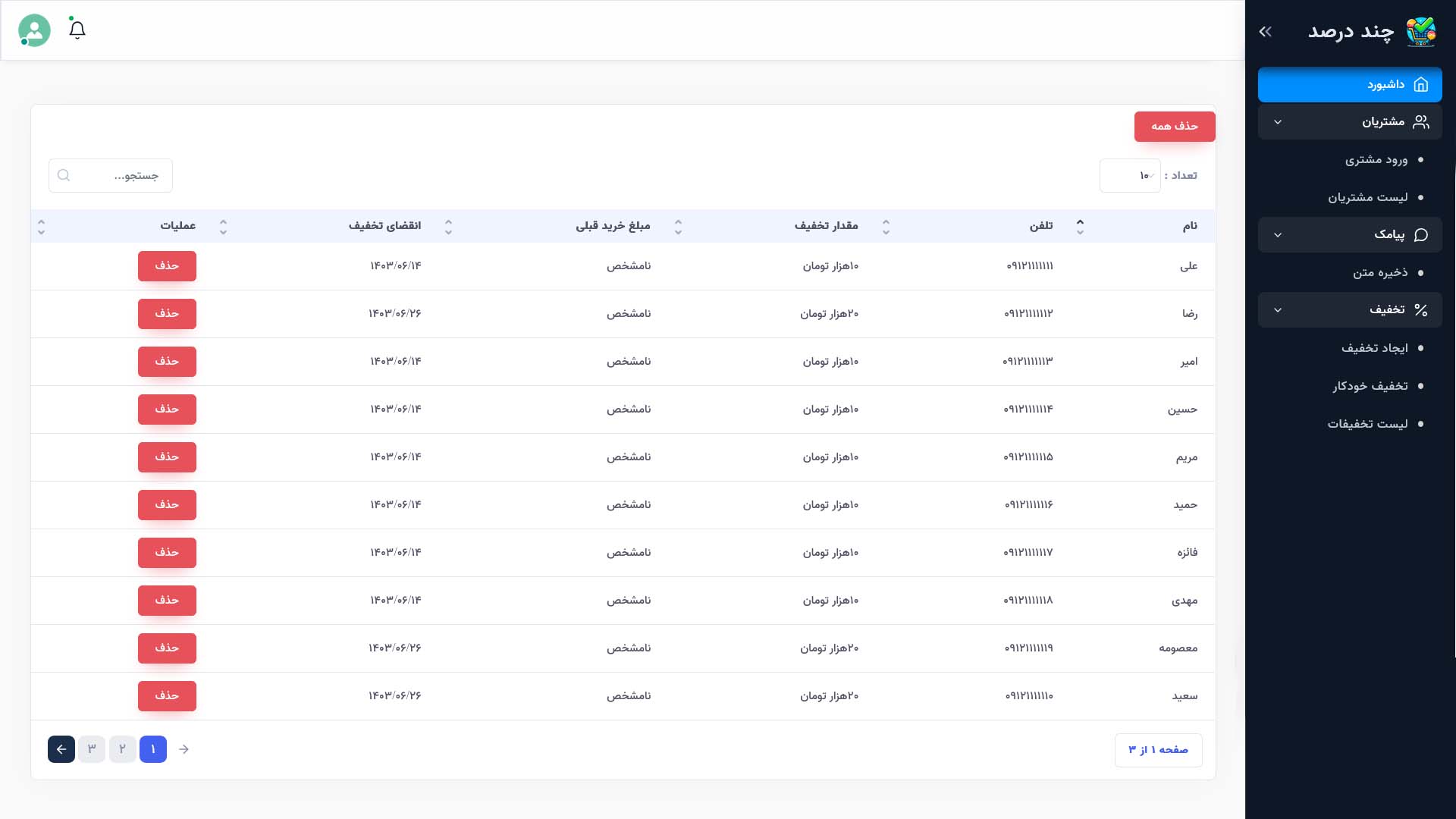Collapse sidebar with double chevron icon

click(1265, 32)
